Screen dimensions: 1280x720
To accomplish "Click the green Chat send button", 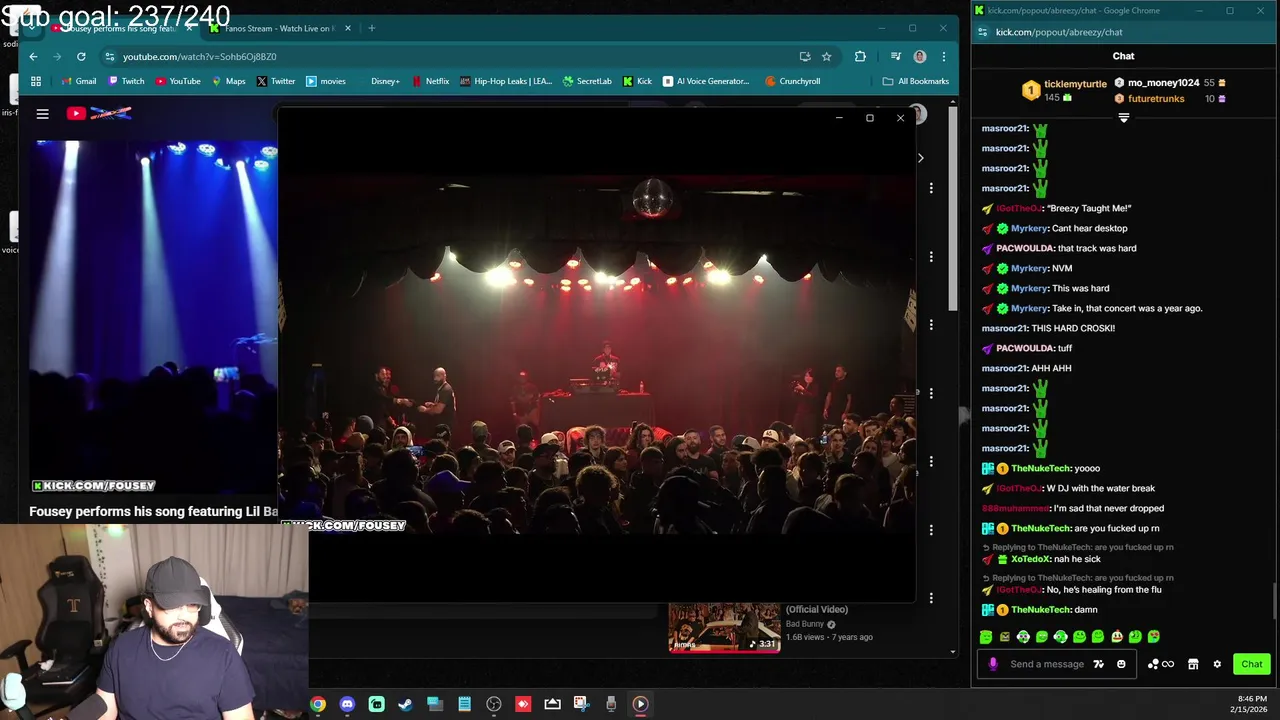I will (1252, 664).
